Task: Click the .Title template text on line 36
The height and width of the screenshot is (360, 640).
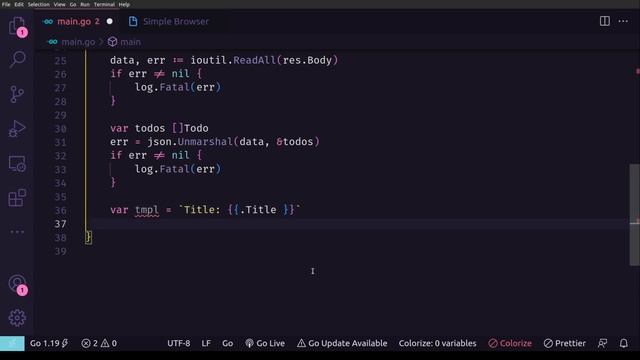Action: [x=258, y=210]
